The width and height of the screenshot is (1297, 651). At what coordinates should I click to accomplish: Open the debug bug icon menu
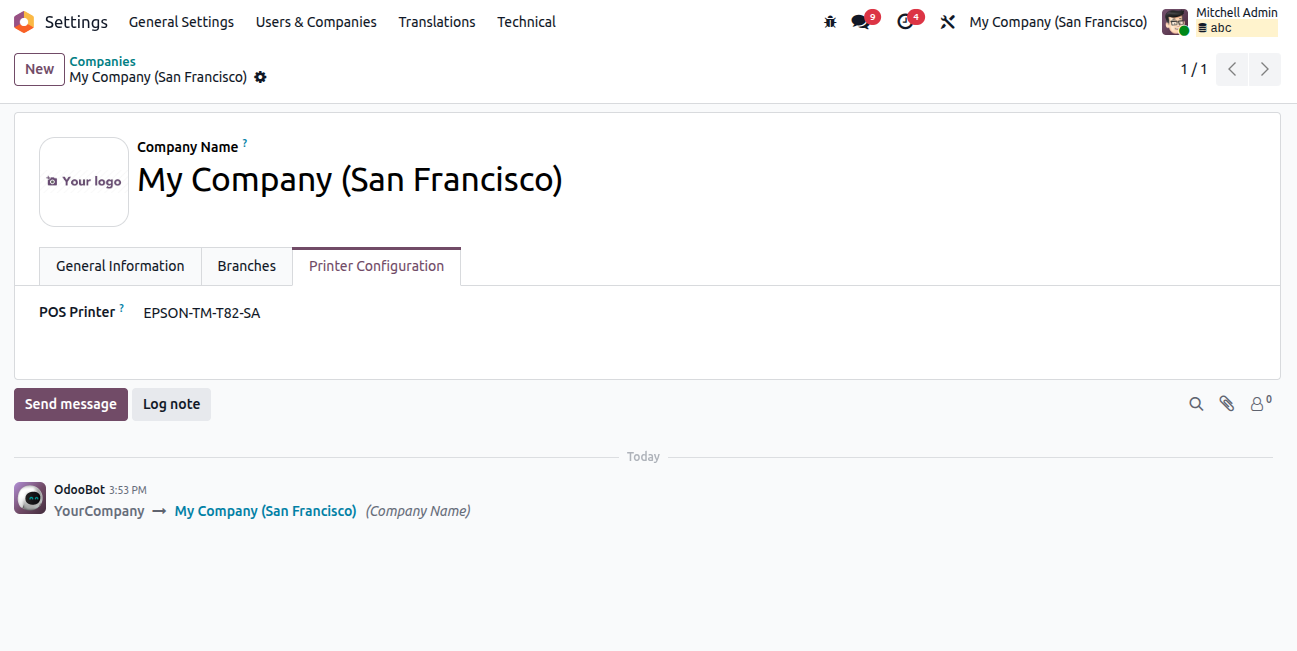[830, 22]
